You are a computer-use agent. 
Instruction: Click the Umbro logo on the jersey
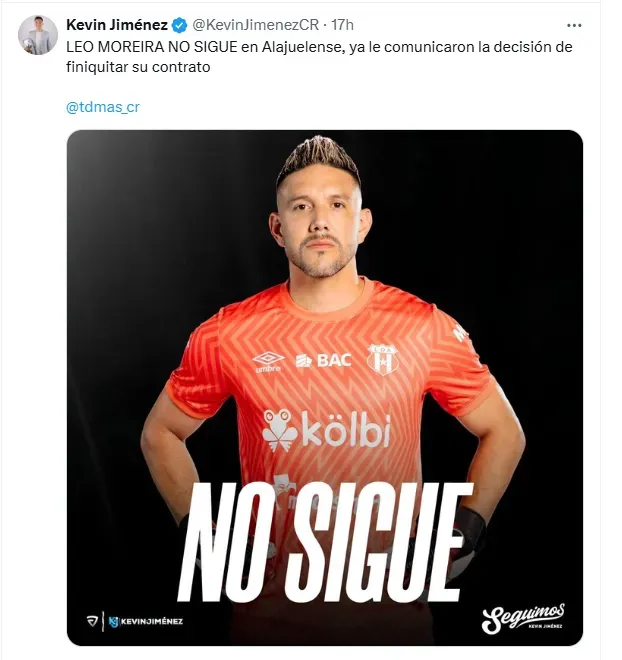click(268, 362)
